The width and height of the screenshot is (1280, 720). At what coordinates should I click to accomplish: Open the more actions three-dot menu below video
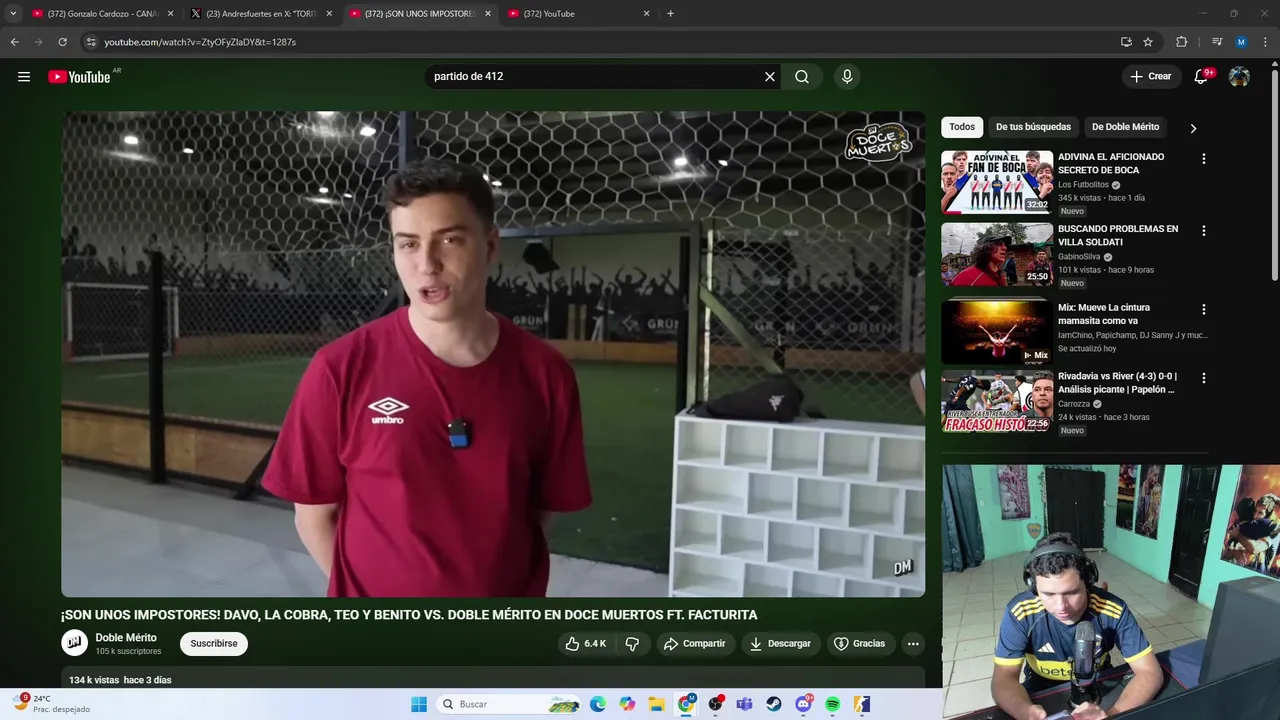pyautogui.click(x=913, y=644)
